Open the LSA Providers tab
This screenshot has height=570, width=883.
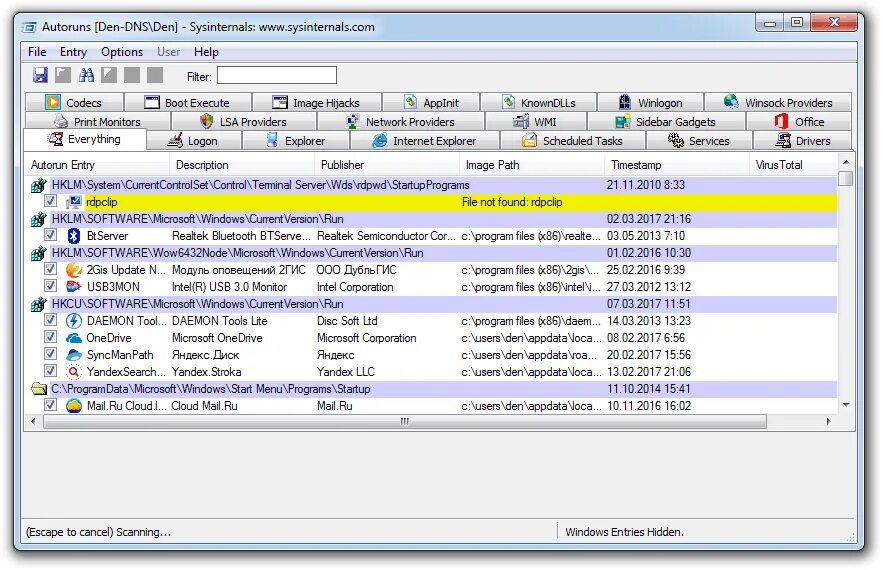243,122
